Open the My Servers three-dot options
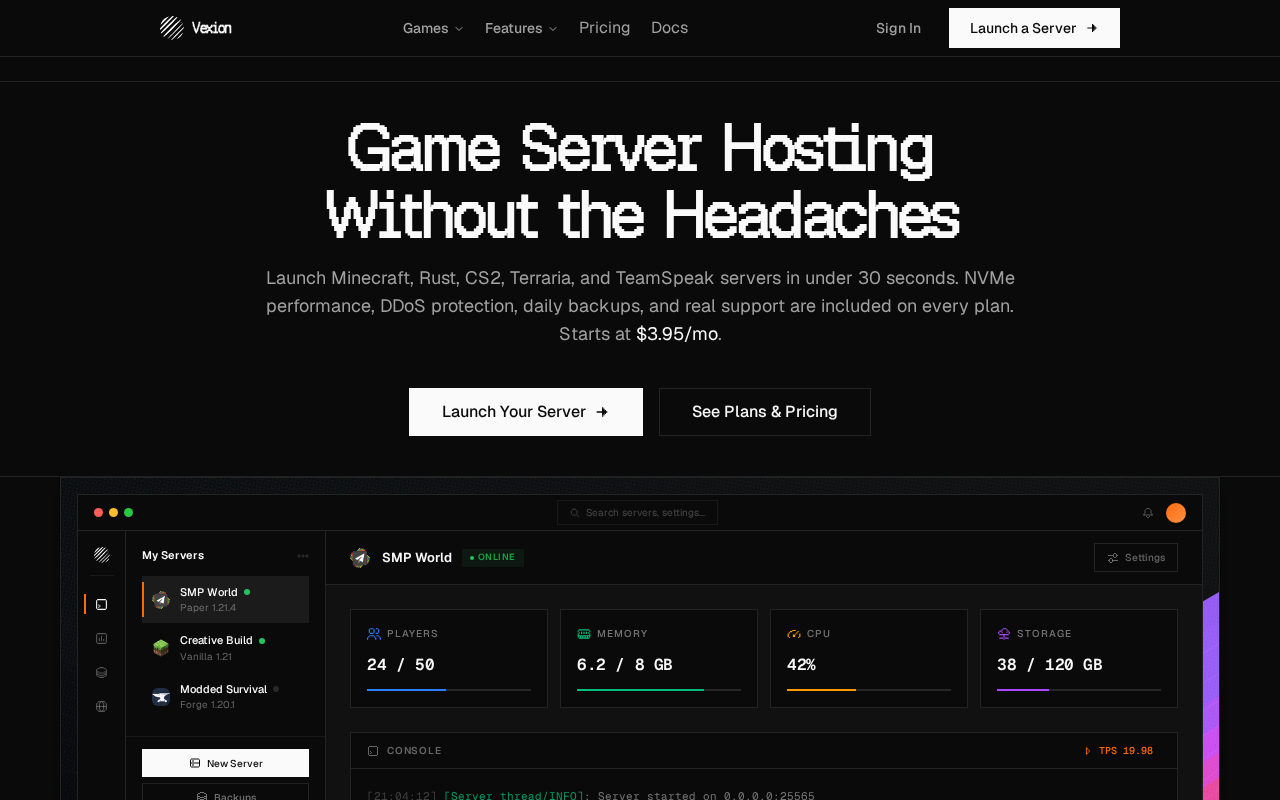The width and height of the screenshot is (1280, 800). coord(303,556)
